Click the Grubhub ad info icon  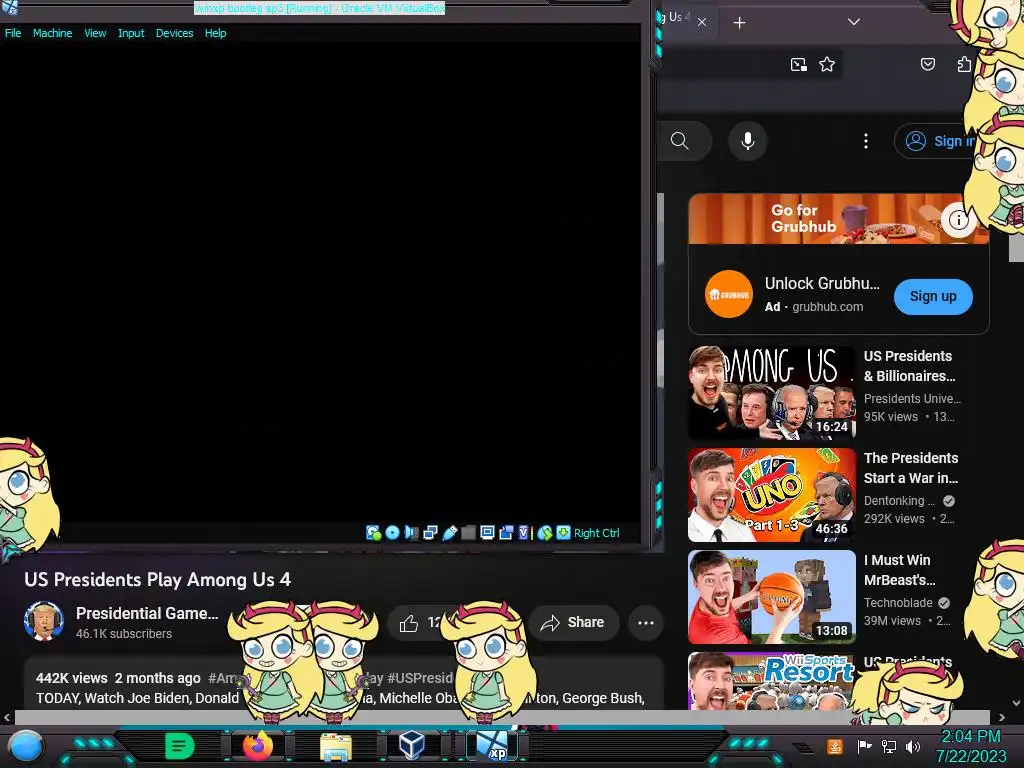(x=957, y=220)
